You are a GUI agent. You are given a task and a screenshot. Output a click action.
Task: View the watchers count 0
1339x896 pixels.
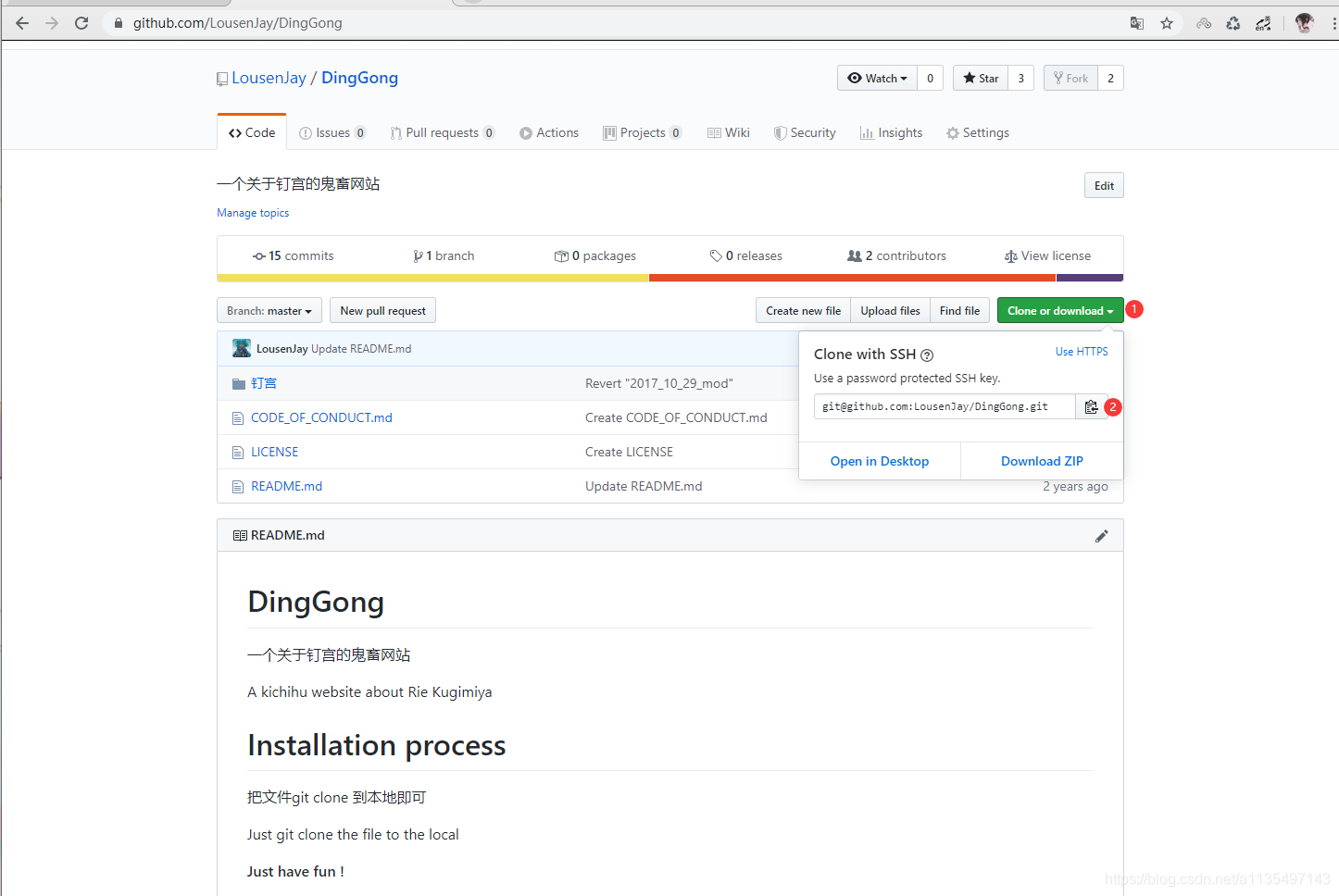tap(931, 78)
